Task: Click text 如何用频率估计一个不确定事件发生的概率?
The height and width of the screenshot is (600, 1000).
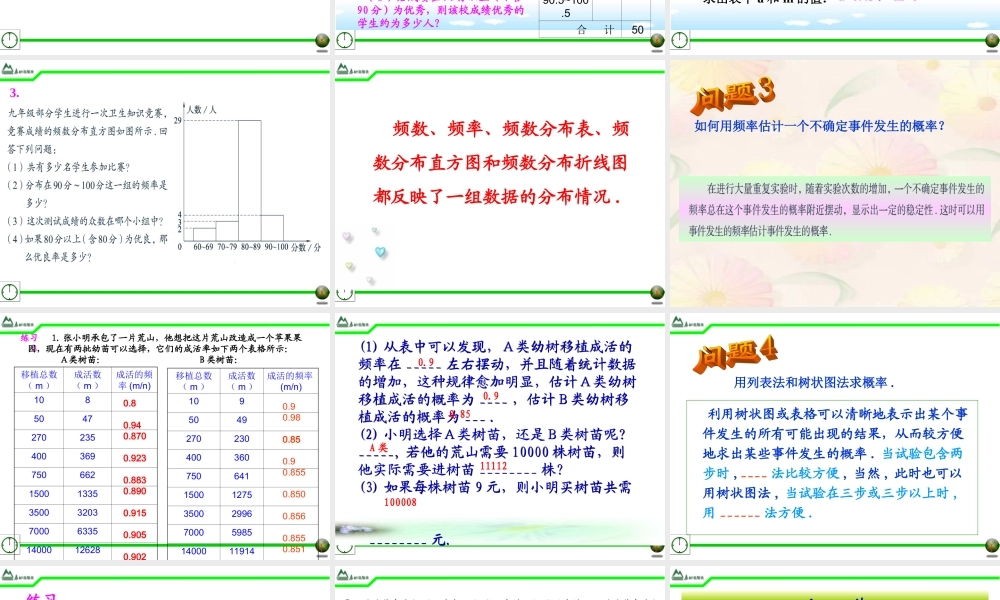Action: 820,126
